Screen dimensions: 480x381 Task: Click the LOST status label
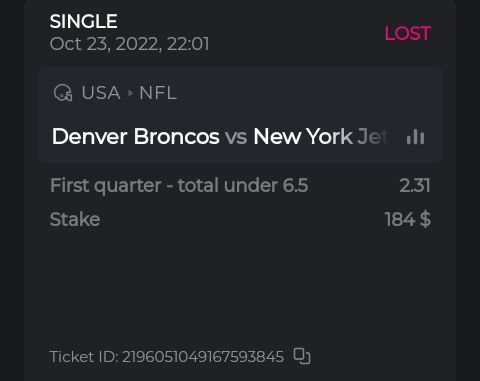click(x=408, y=33)
